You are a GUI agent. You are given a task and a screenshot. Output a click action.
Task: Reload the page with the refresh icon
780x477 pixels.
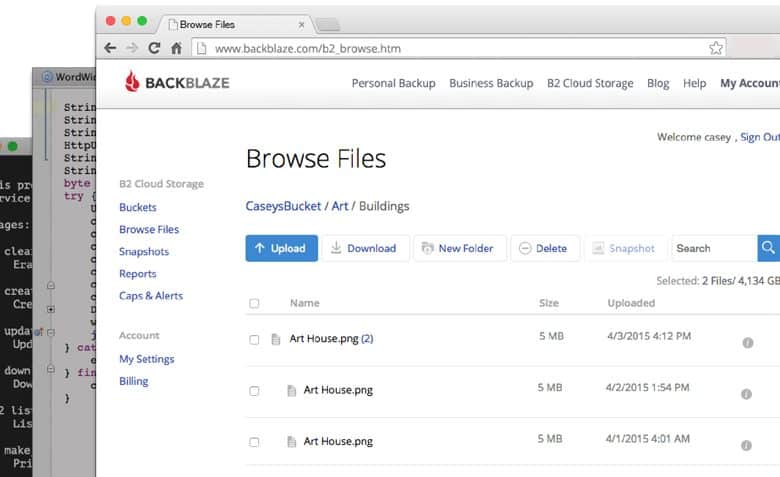(x=154, y=48)
